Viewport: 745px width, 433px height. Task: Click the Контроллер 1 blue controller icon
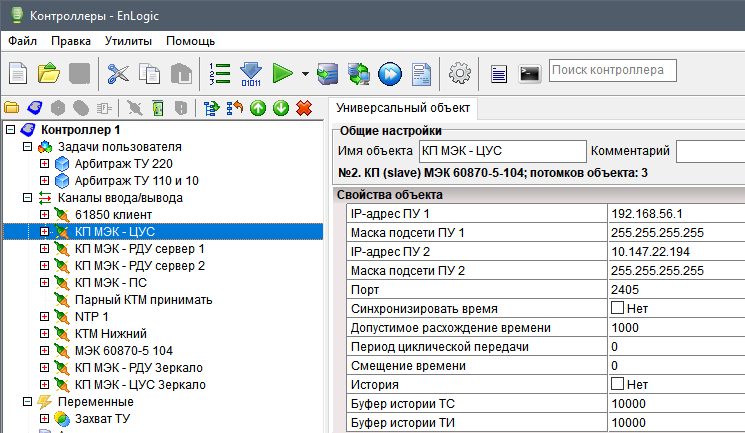click(x=28, y=129)
